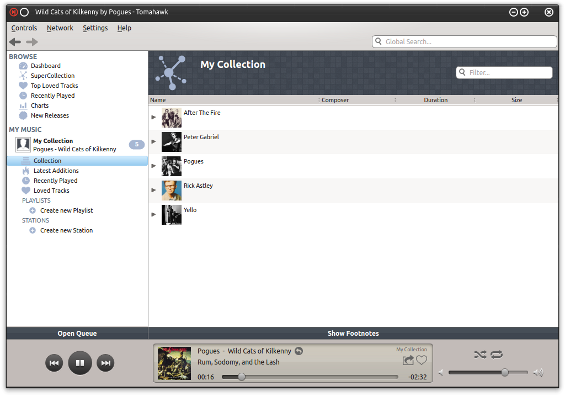The width and height of the screenshot is (565, 396).
Task: Click the Show Footnotes bar
Action: pyautogui.click(x=353, y=333)
